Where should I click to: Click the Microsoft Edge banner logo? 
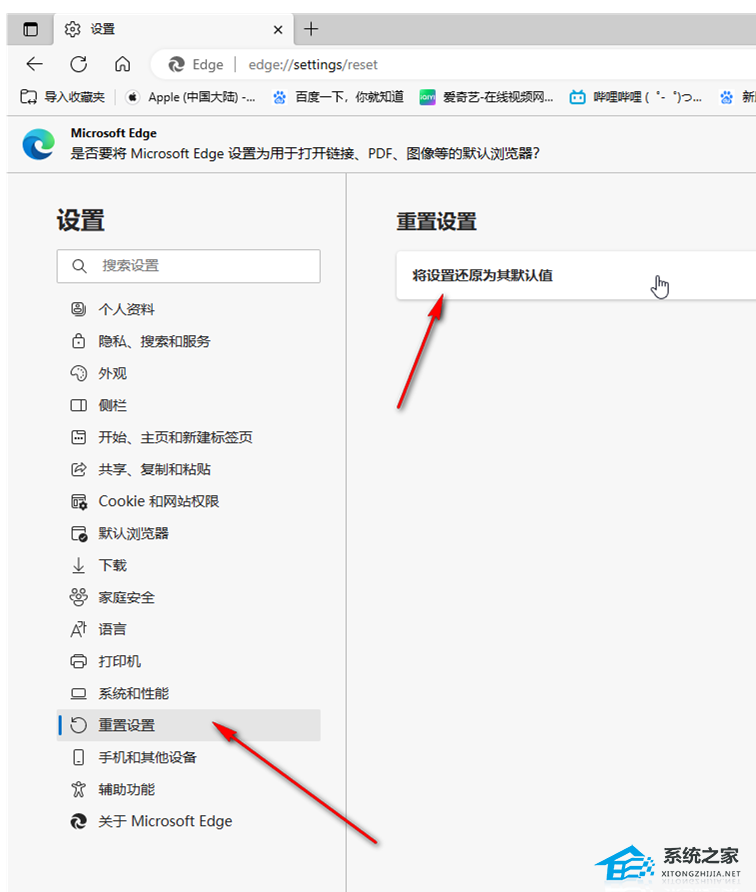[x=39, y=144]
